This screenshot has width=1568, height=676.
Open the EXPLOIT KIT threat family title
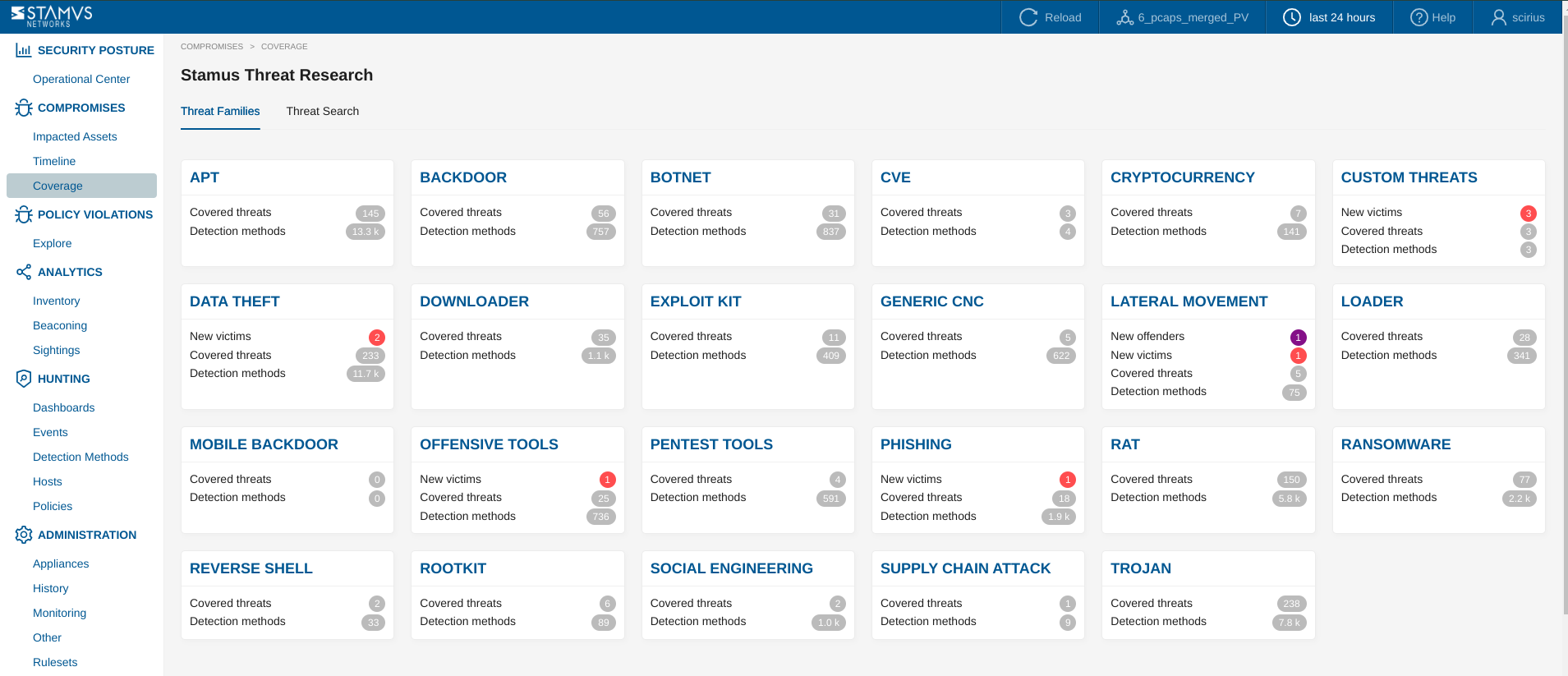coord(696,301)
